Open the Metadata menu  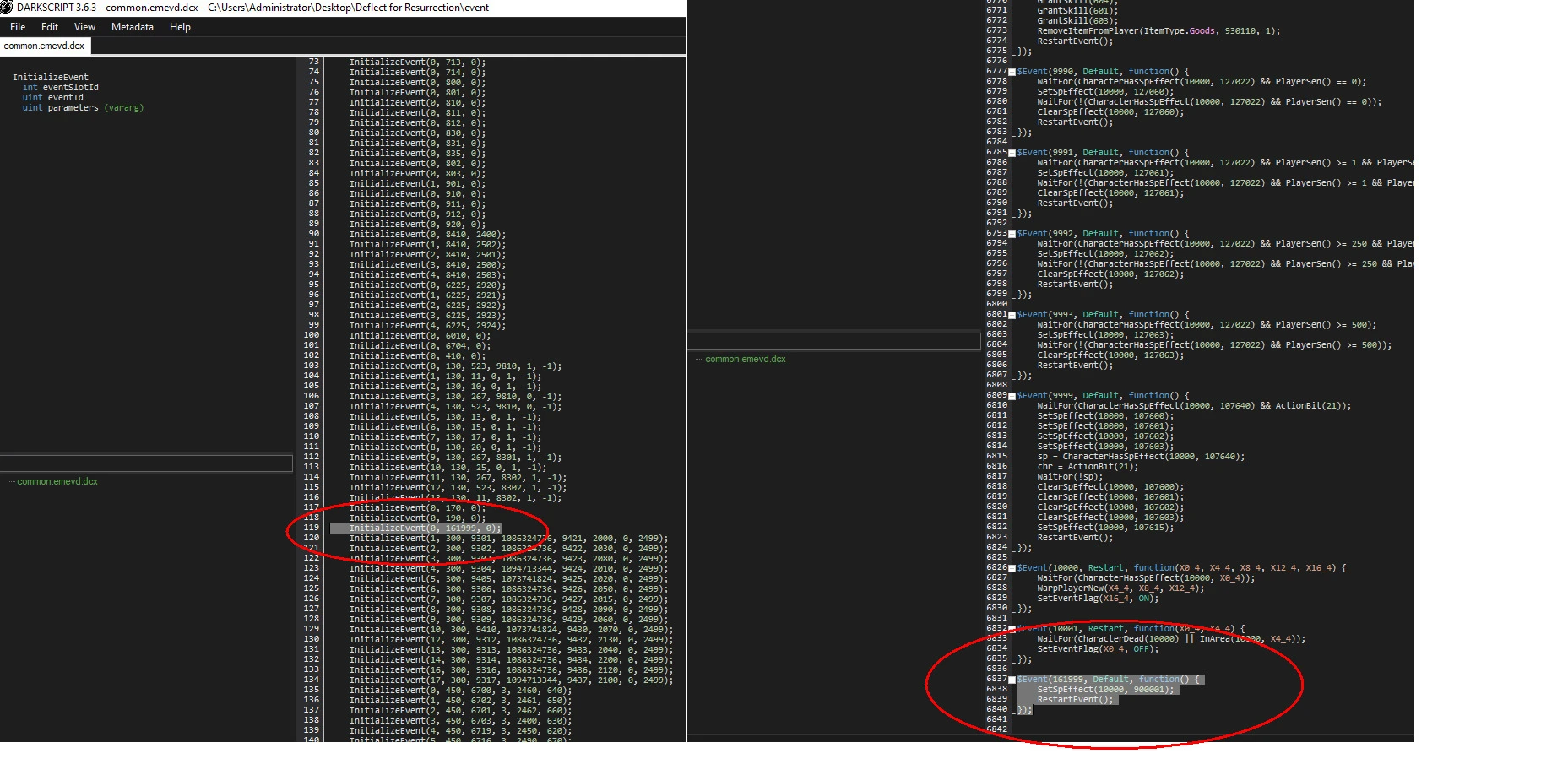coord(133,27)
